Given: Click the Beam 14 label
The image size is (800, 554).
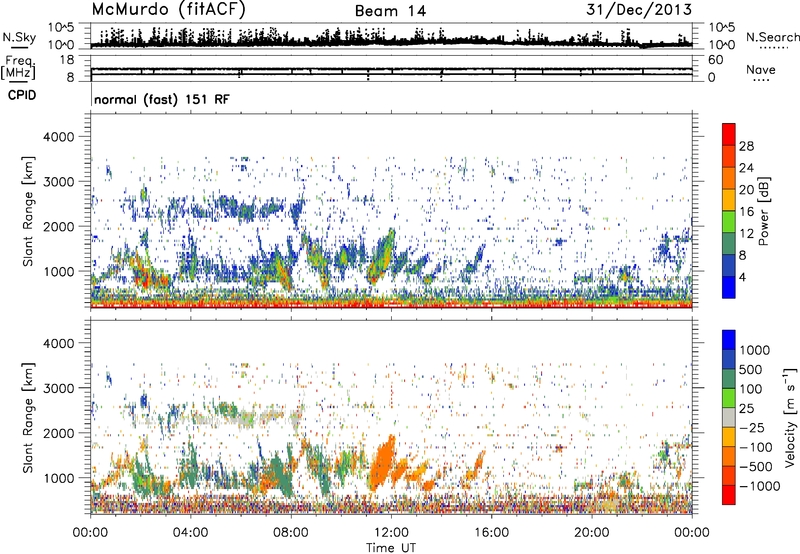Looking at the screenshot, I should click(390, 11).
